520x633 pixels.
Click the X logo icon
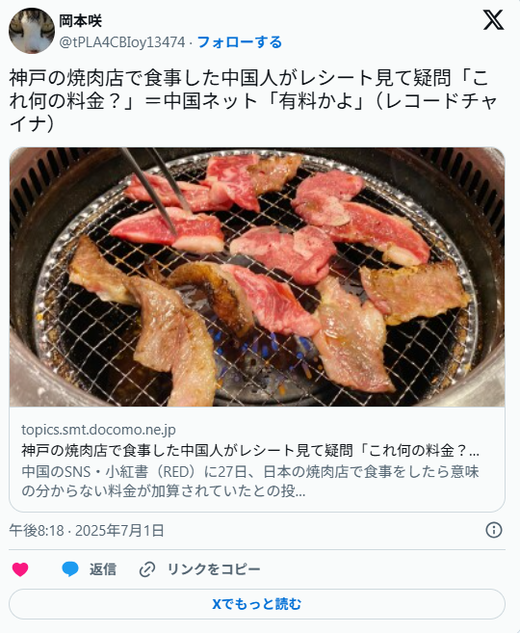493,20
